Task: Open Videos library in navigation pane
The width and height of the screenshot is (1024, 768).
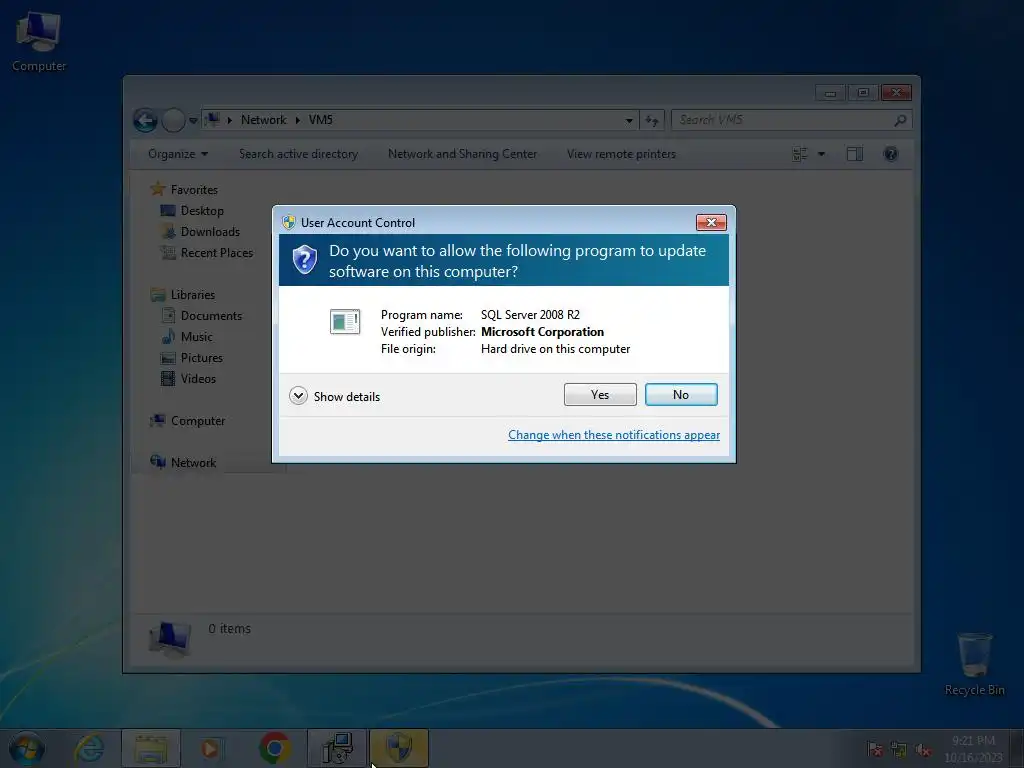Action: pos(198,378)
